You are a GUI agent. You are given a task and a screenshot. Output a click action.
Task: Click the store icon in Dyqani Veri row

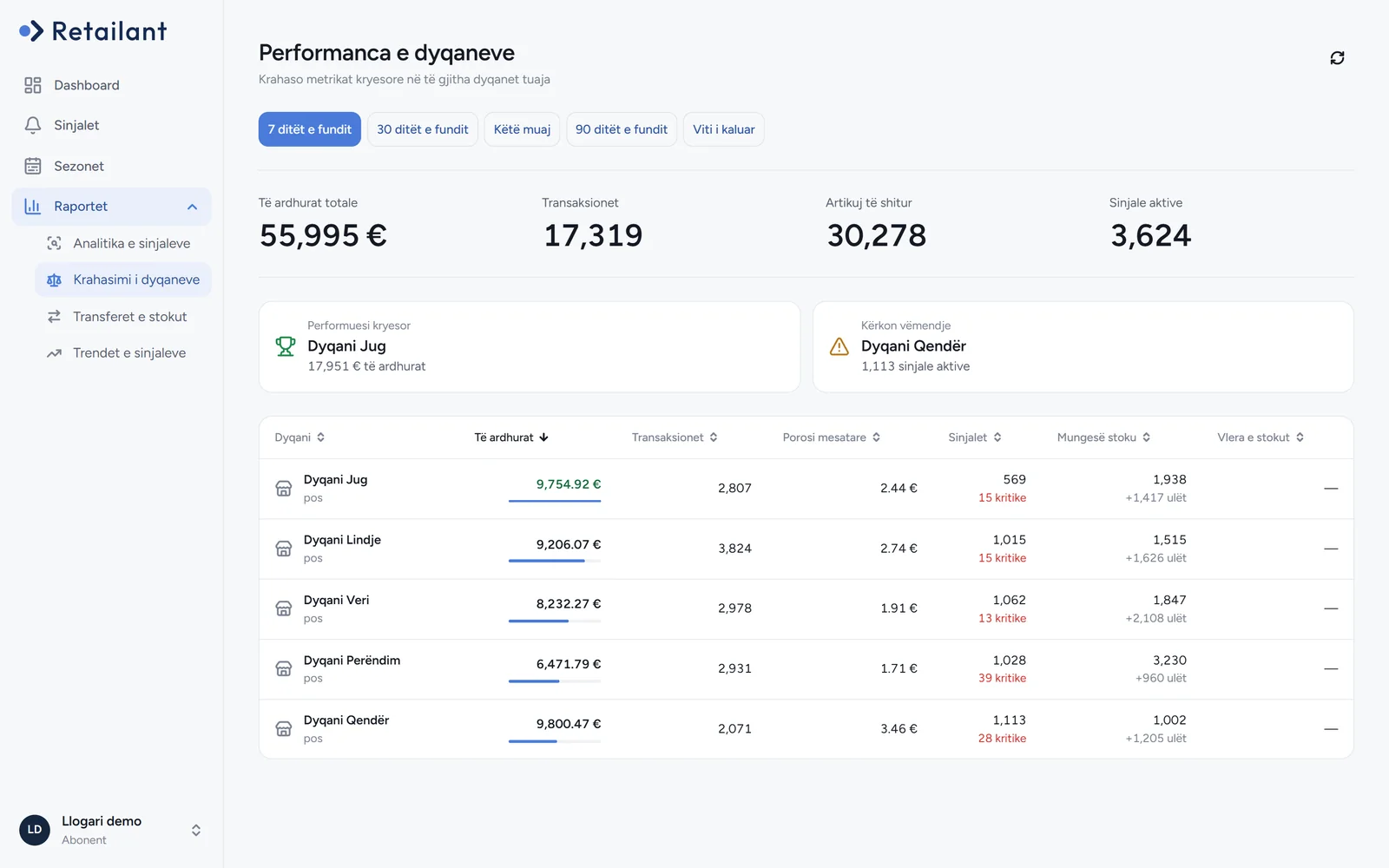pos(284,608)
